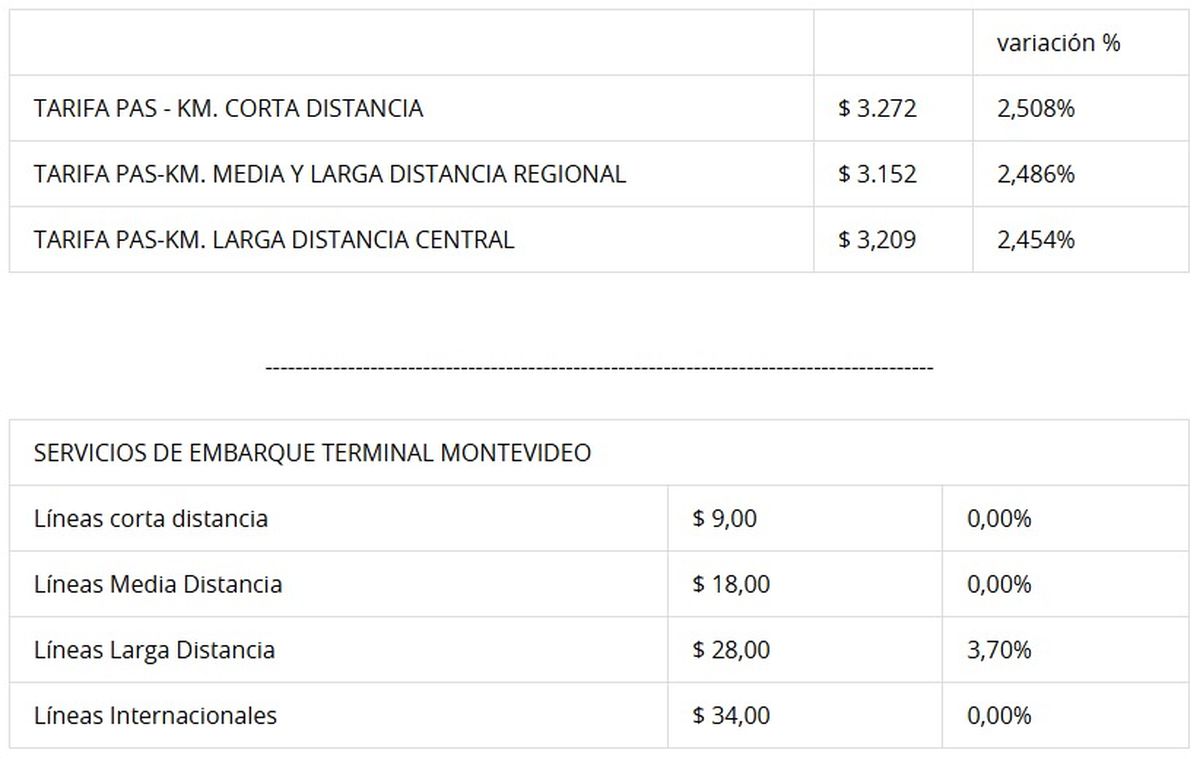The height and width of the screenshot is (759, 1200).
Task: Select the "Líneas corta distancia" row label
Action: 151,519
